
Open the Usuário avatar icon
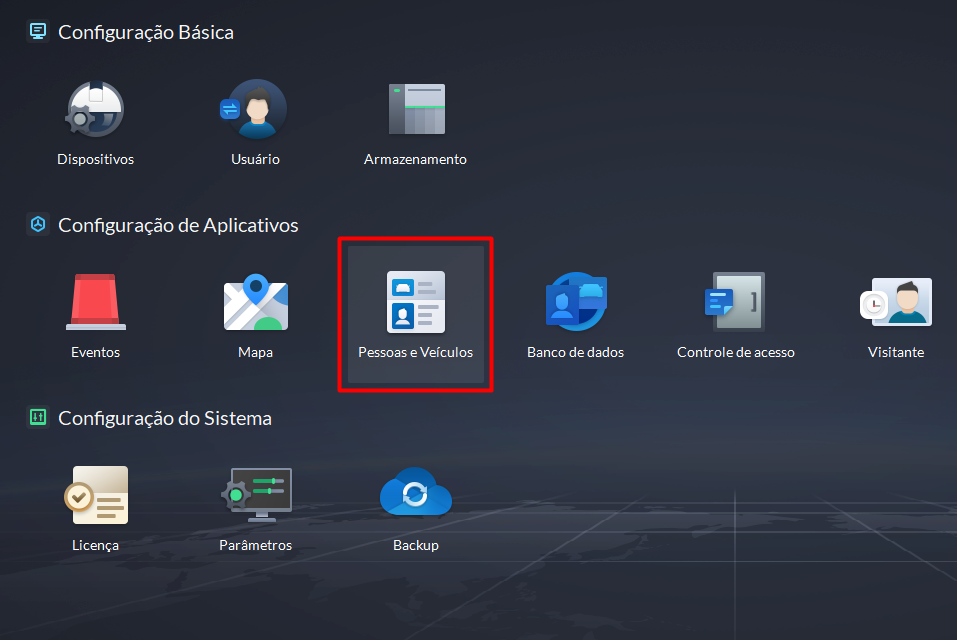tap(255, 109)
